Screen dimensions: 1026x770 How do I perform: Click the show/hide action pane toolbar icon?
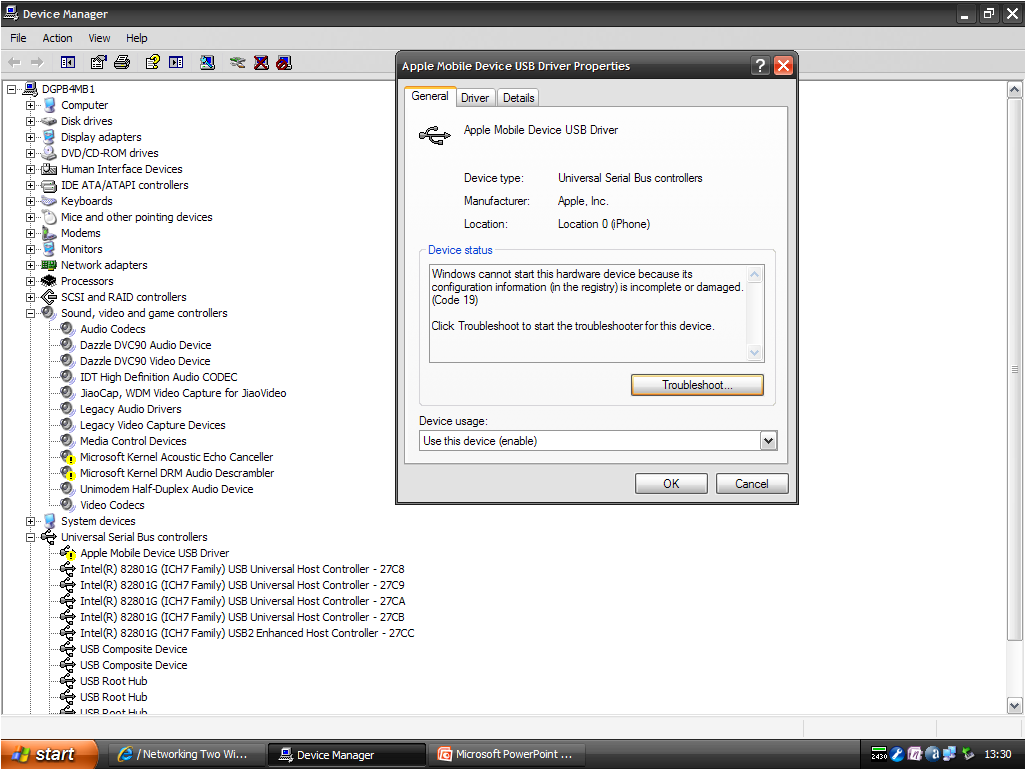[x=176, y=63]
